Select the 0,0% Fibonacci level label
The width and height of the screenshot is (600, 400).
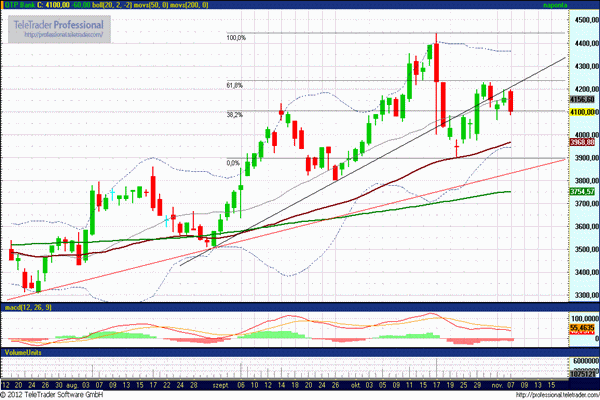pyautogui.click(x=233, y=162)
